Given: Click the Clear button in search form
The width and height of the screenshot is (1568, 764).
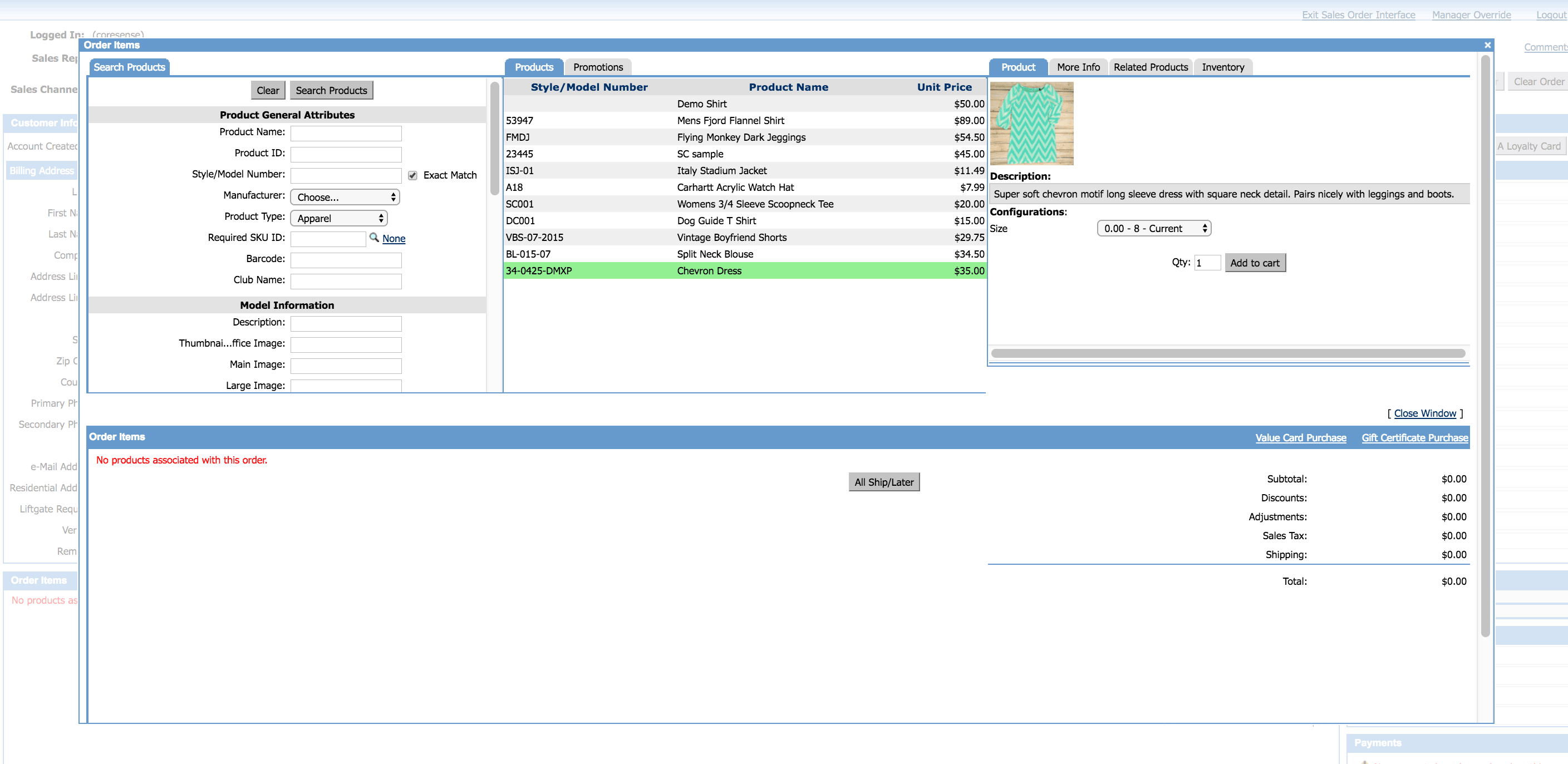Looking at the screenshot, I should (x=268, y=90).
